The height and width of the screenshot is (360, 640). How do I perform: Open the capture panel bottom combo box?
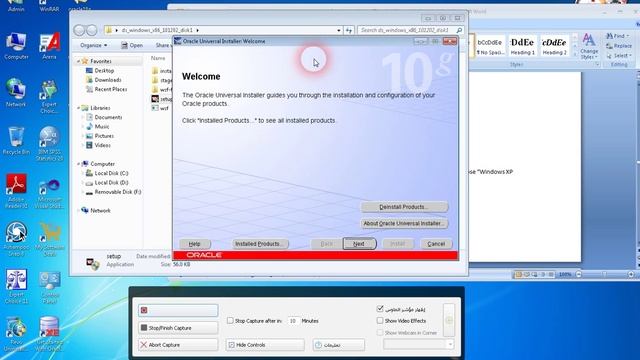pyautogui.click(x=418, y=344)
